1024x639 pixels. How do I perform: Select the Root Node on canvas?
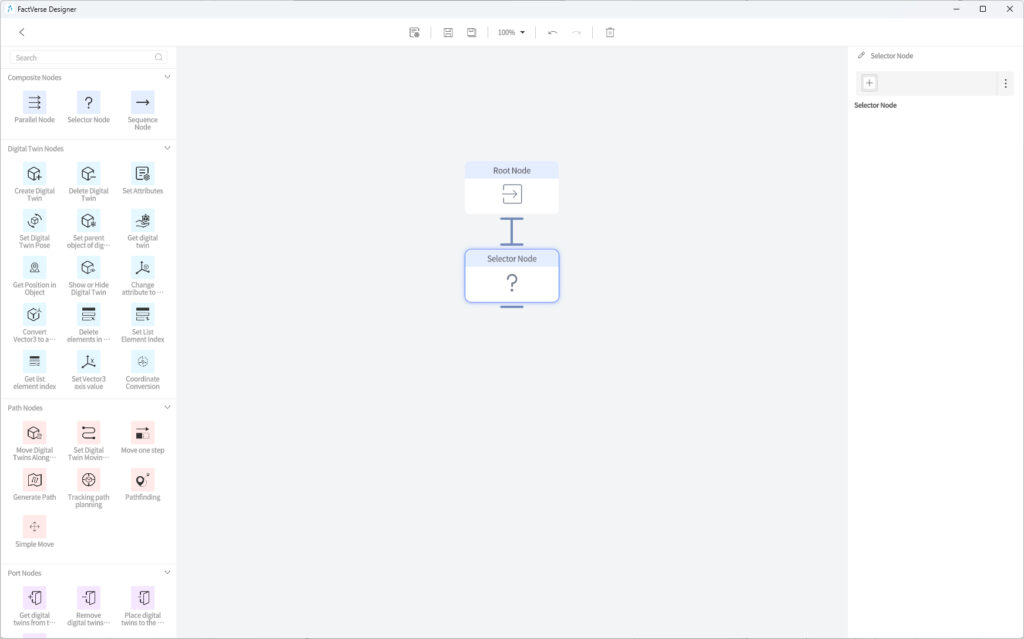[512, 188]
